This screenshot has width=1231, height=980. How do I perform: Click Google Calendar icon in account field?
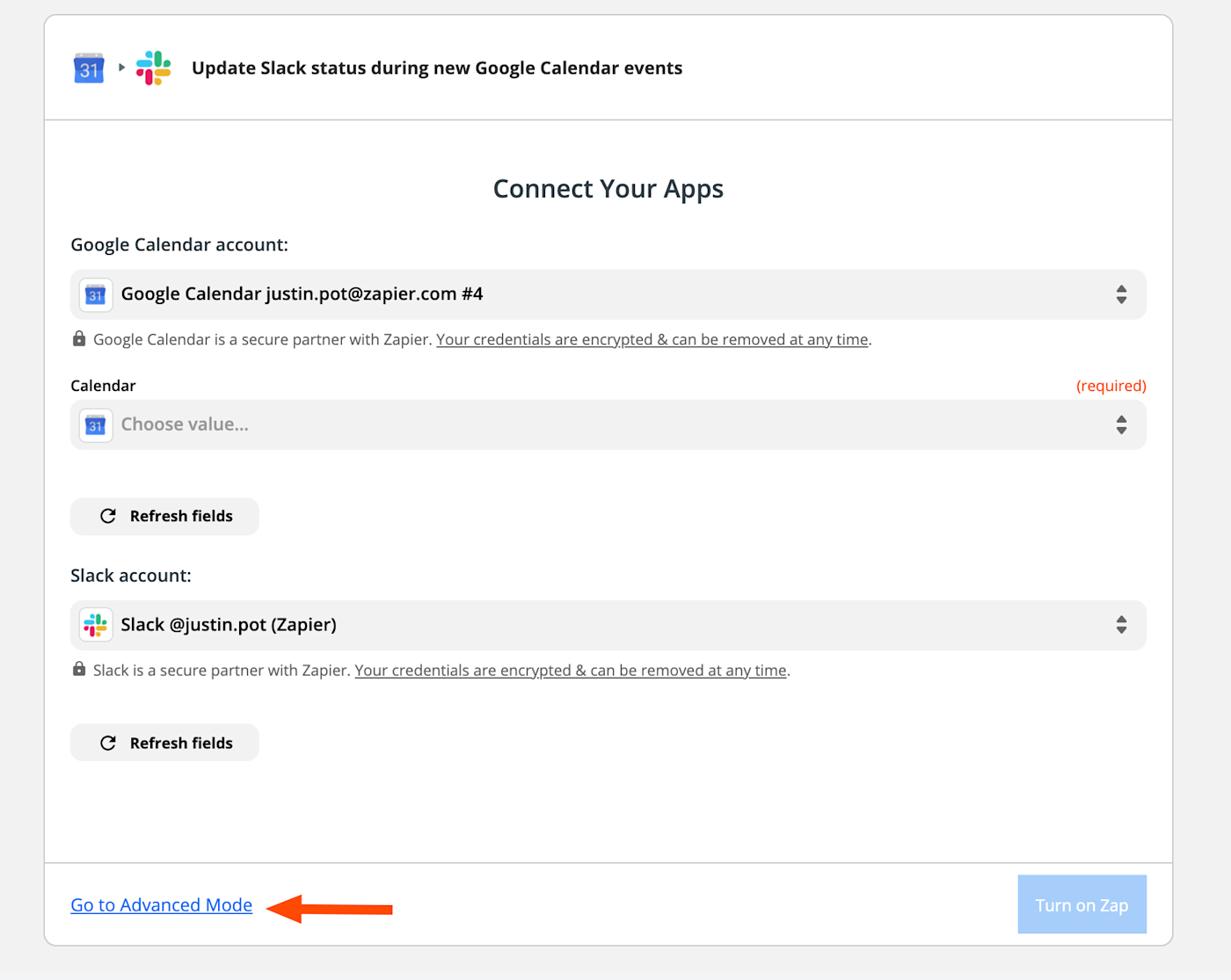(x=96, y=294)
